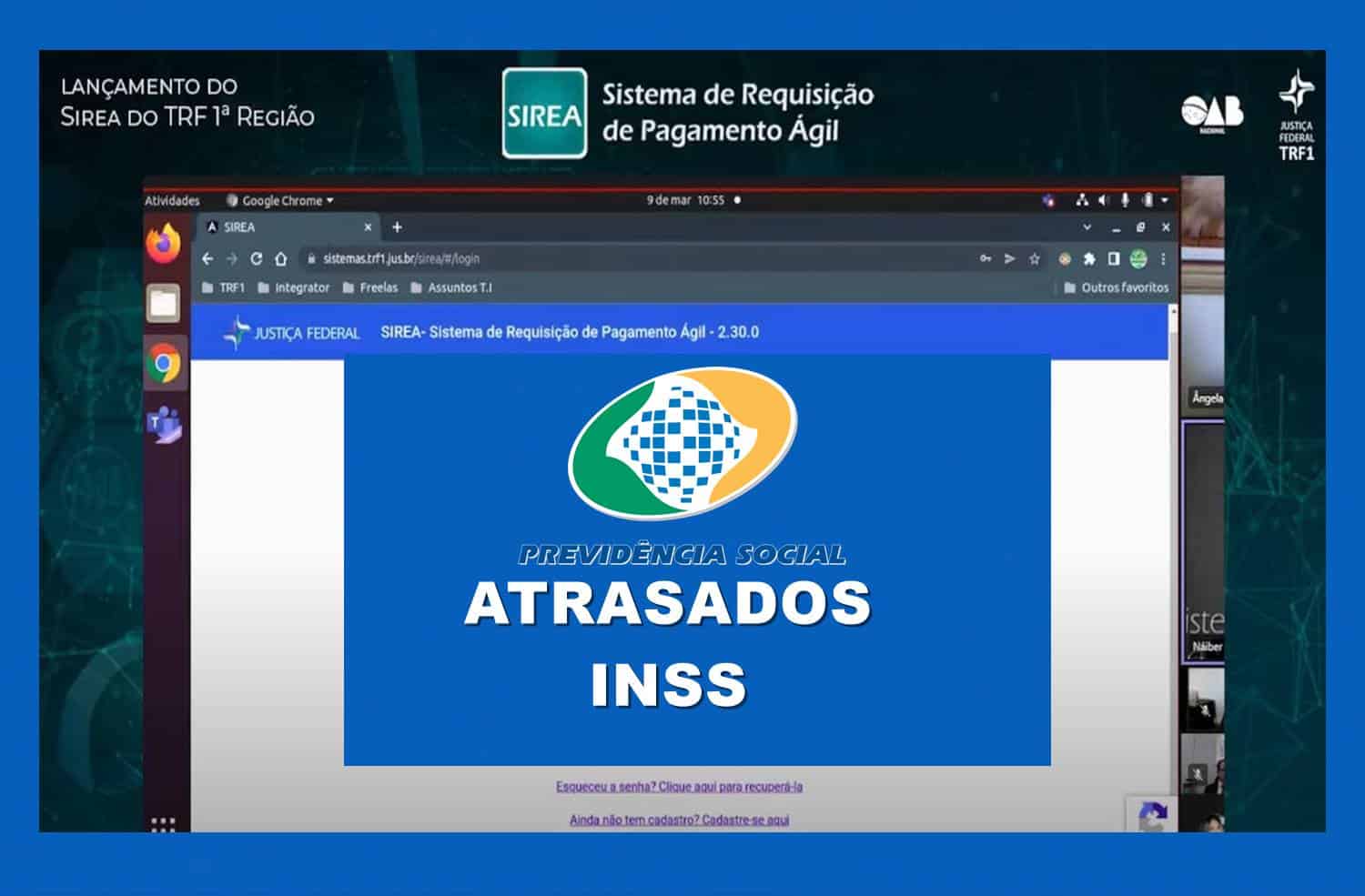The image size is (1365, 896).
Task: Open a new browser tab
Action: click(397, 227)
